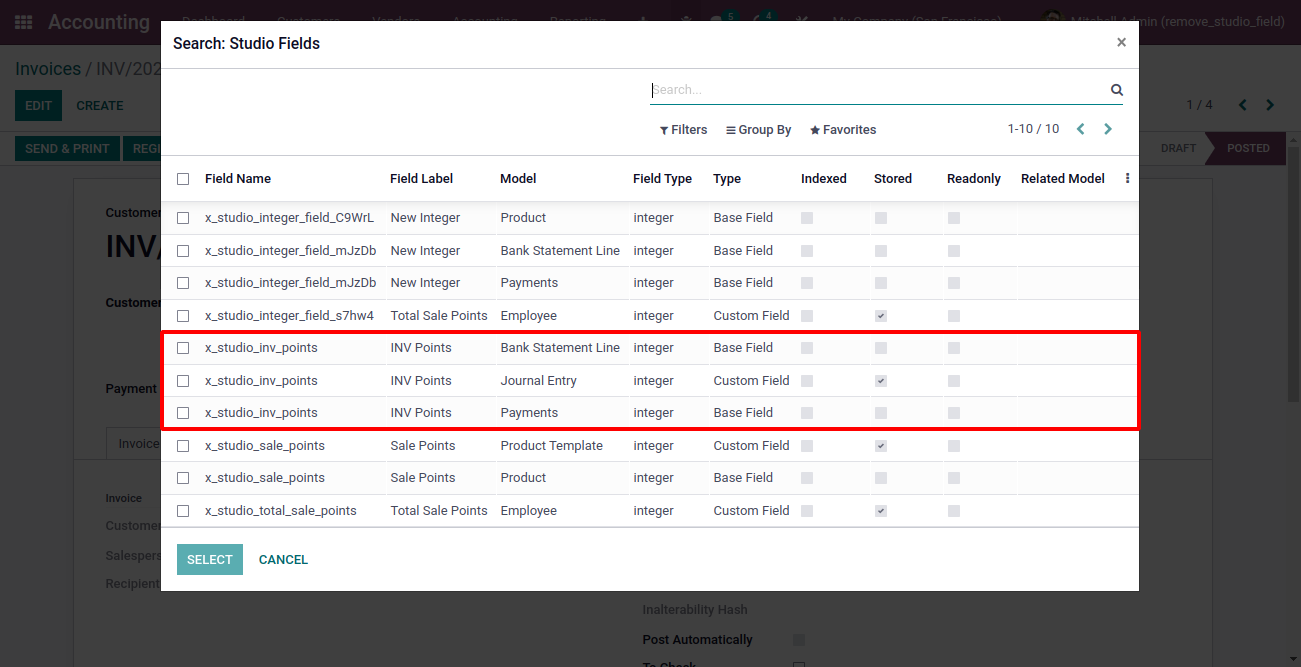
Task: Click the SELECT button
Action: tap(210, 560)
